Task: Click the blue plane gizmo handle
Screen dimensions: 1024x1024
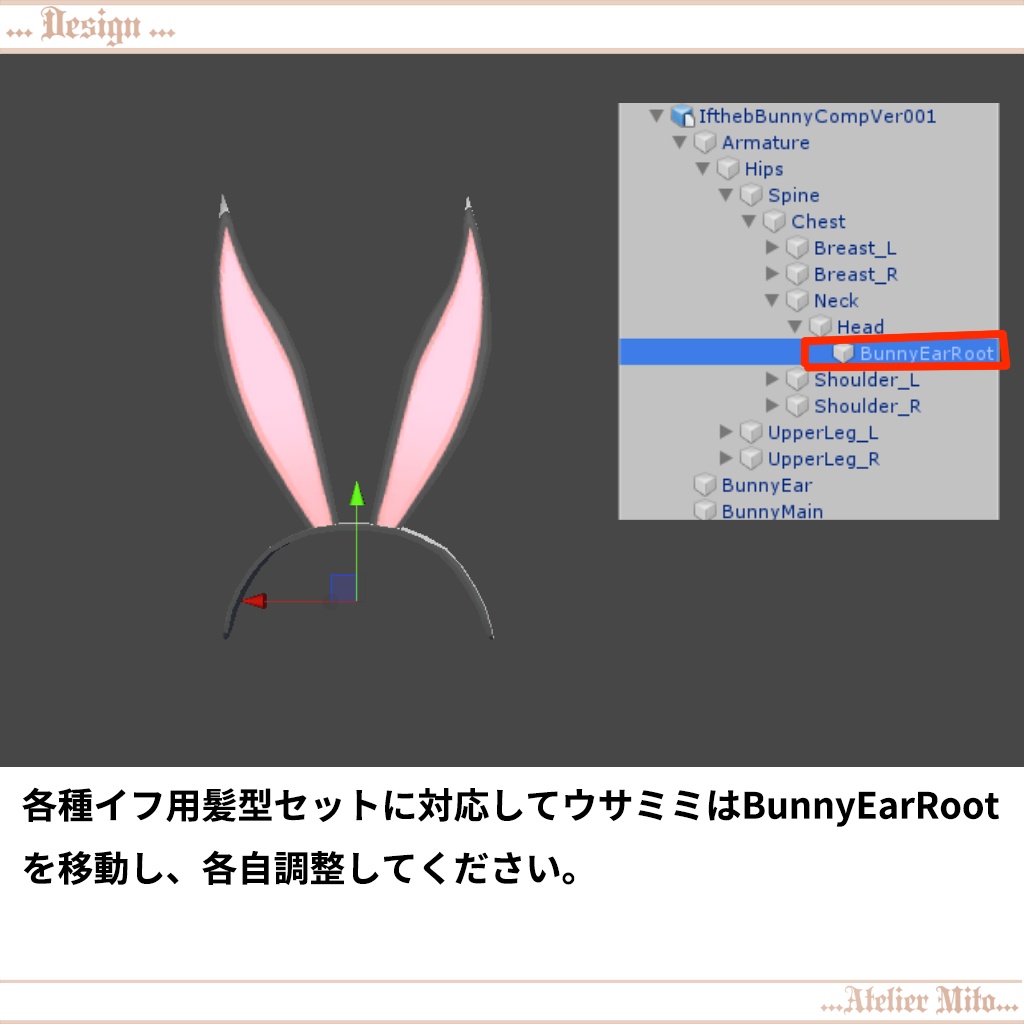Action: tap(343, 587)
